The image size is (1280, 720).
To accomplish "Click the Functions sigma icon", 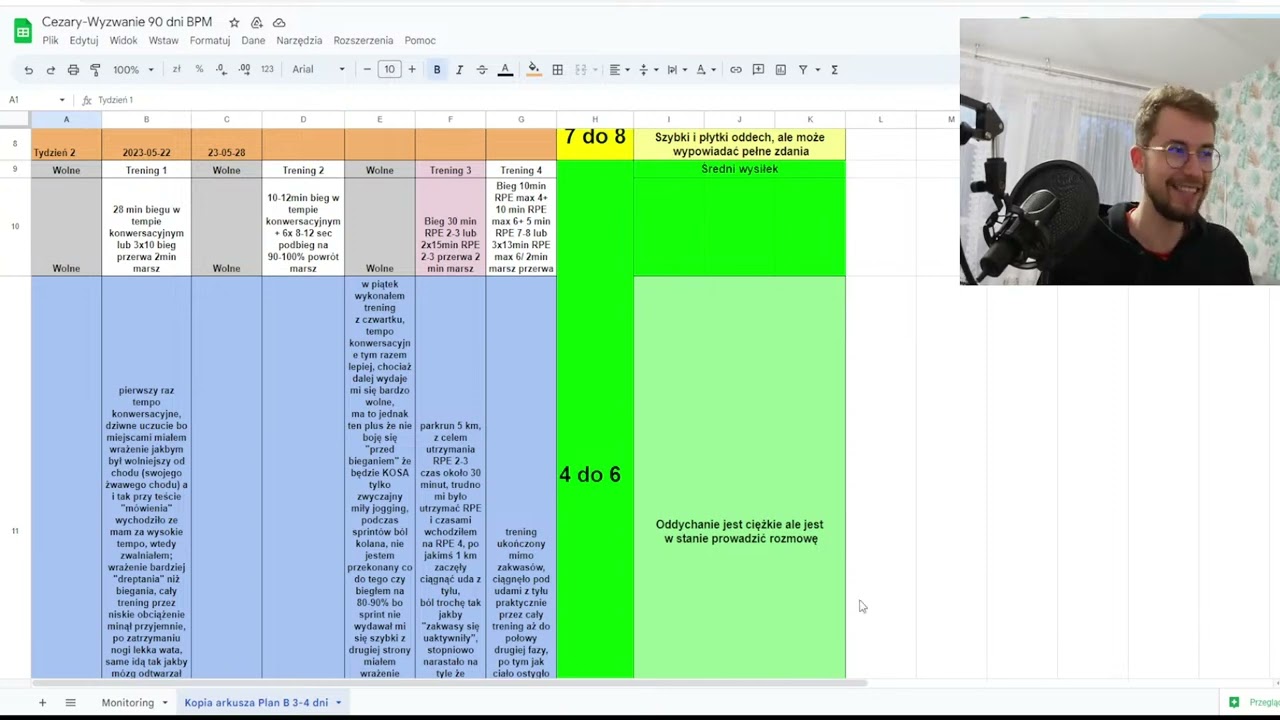I will pyautogui.click(x=835, y=70).
